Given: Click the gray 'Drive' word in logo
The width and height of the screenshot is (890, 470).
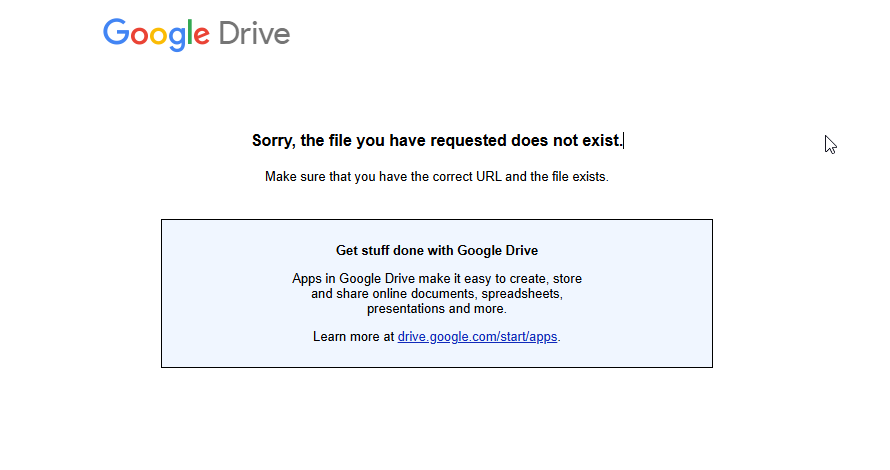Looking at the screenshot, I should [x=254, y=34].
